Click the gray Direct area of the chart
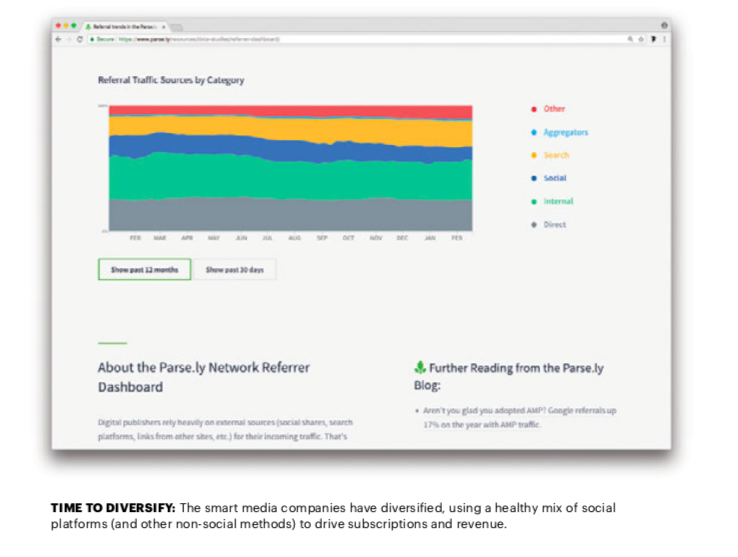Image resolution: width=738 pixels, height=557 pixels. point(290,216)
